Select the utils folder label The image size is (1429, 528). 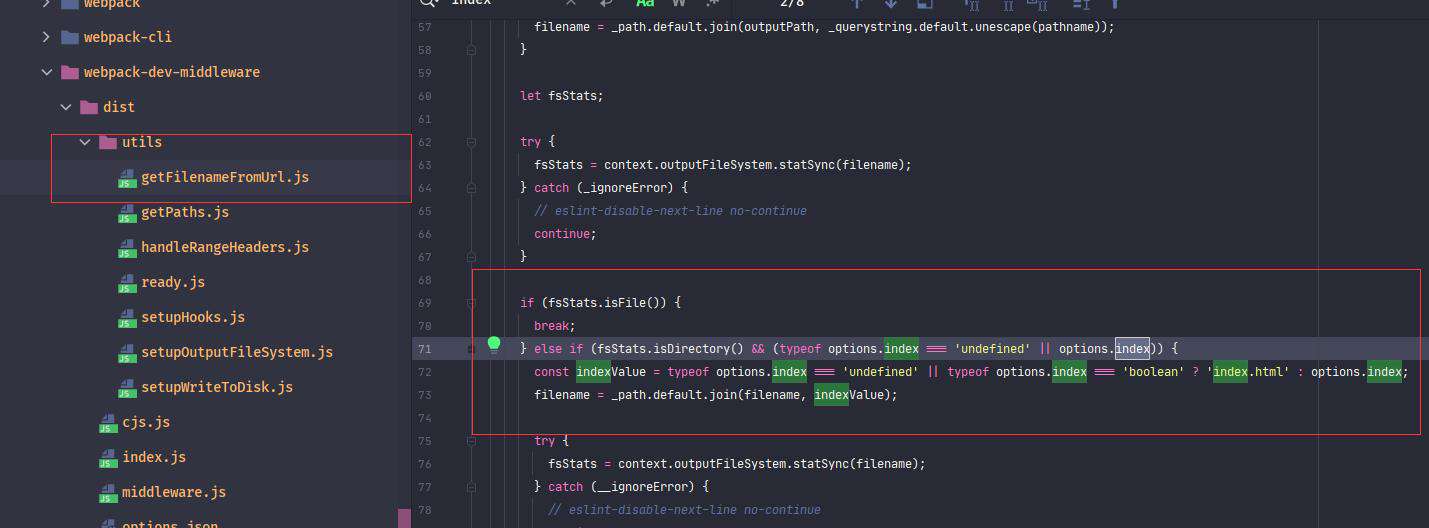point(142,142)
